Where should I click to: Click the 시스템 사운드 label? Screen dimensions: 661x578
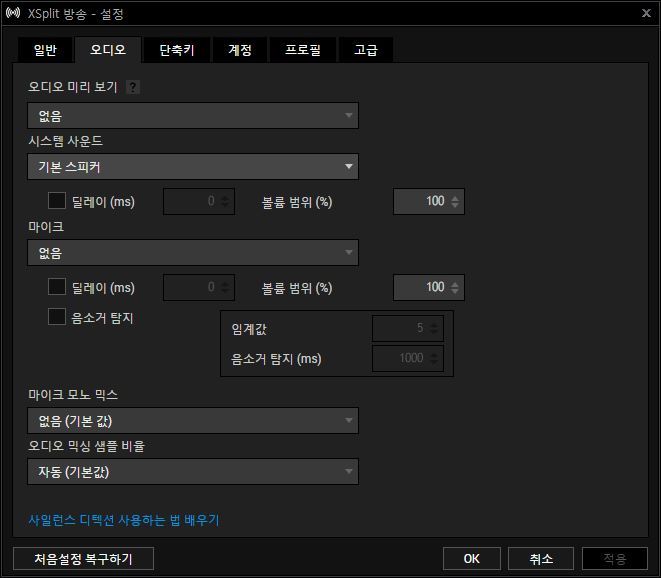[x=65, y=141]
